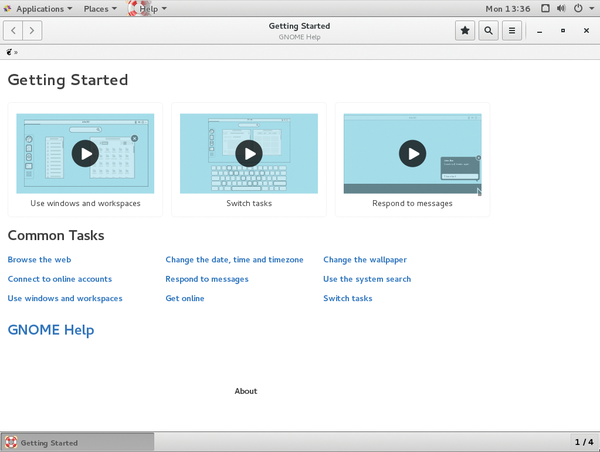Click the volume icon in top panel
The image size is (600, 452).
(561, 8)
